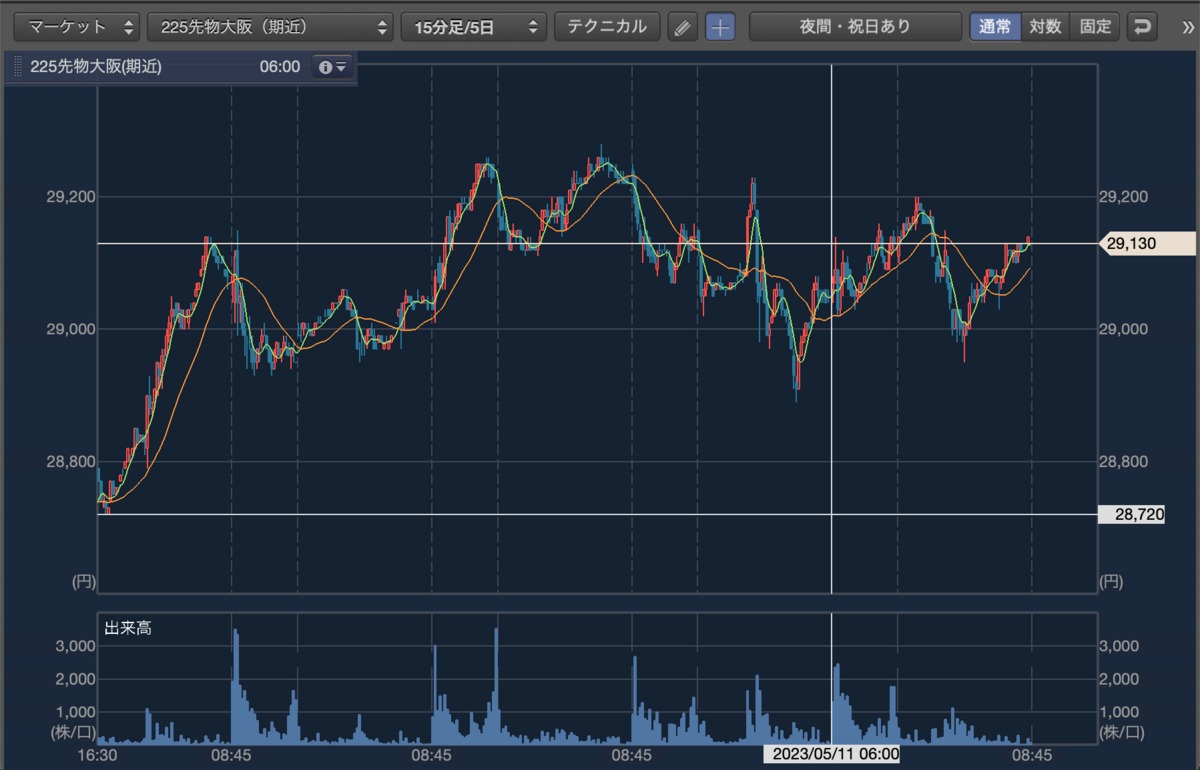Open the info dropdown in legend panel
This screenshot has height=770, width=1200.
click(x=332, y=67)
